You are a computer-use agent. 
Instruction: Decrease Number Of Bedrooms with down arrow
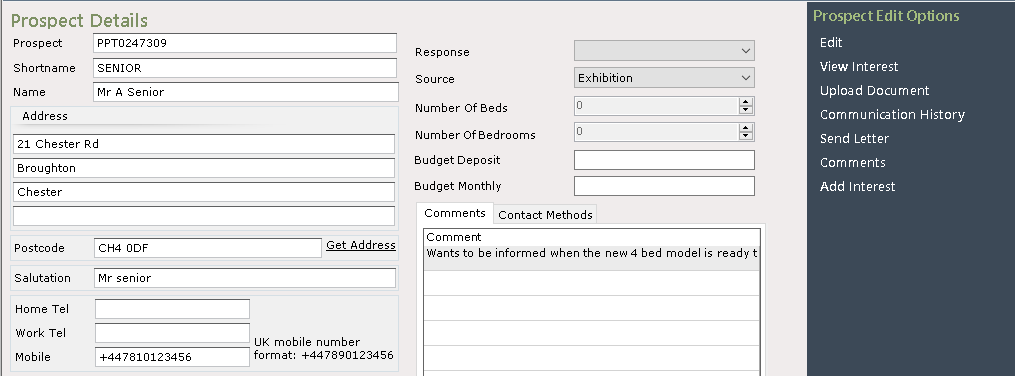746,136
